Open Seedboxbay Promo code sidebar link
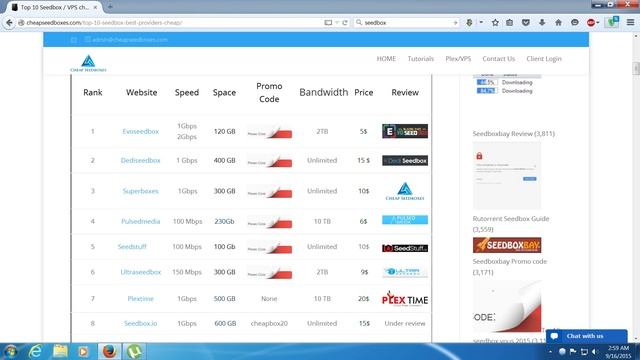This screenshot has width=640, height=360. (x=509, y=267)
